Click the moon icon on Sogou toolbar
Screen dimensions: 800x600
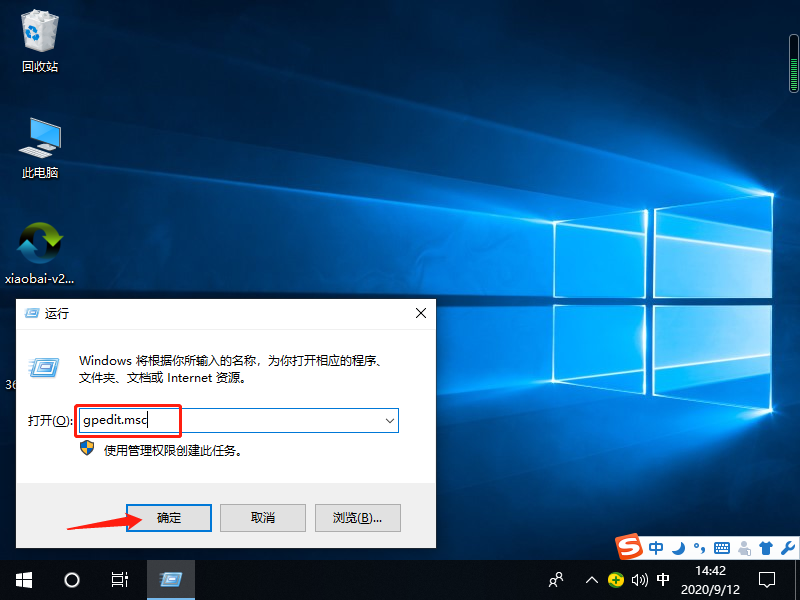point(677,547)
